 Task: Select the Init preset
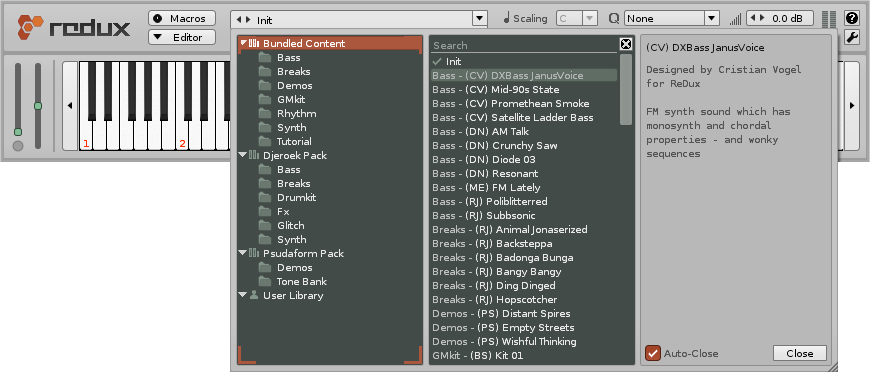524,62
